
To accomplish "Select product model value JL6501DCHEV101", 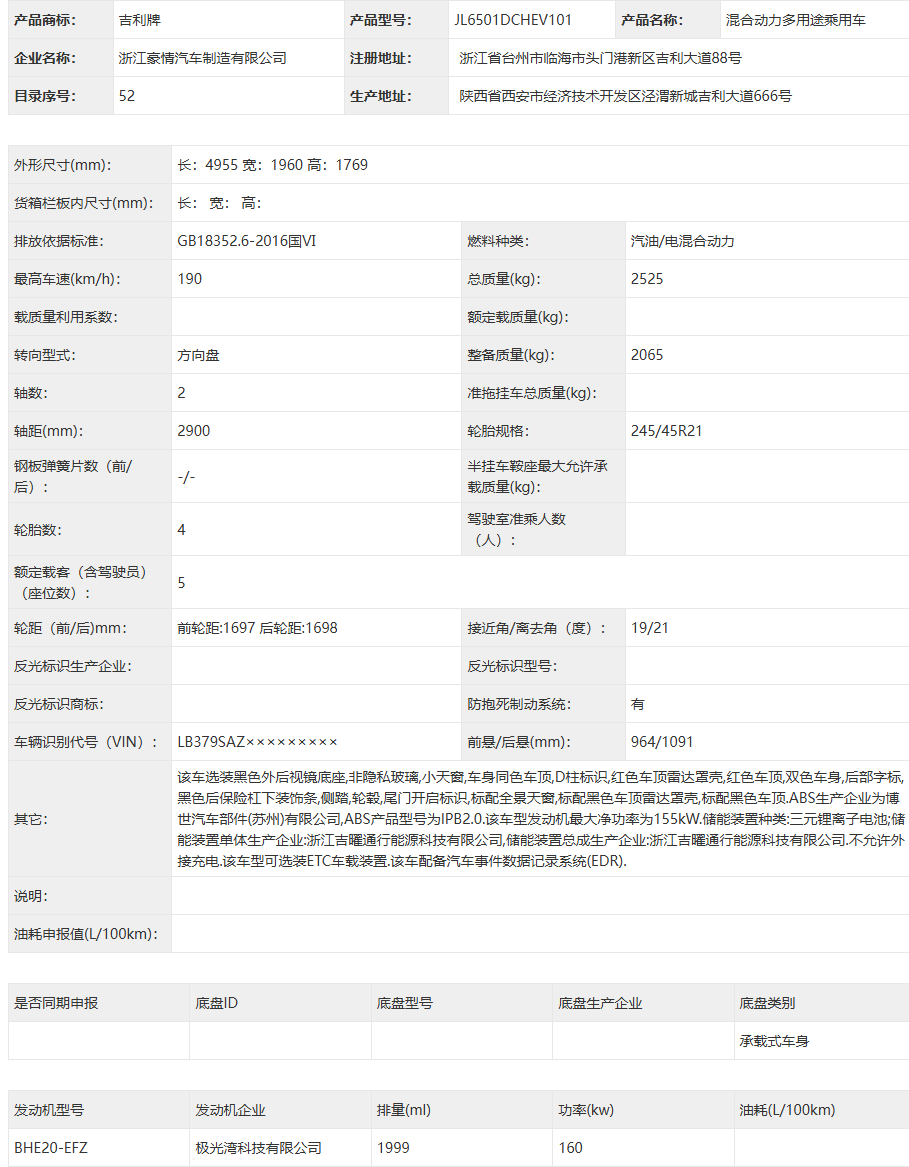I will pyautogui.click(x=513, y=20).
